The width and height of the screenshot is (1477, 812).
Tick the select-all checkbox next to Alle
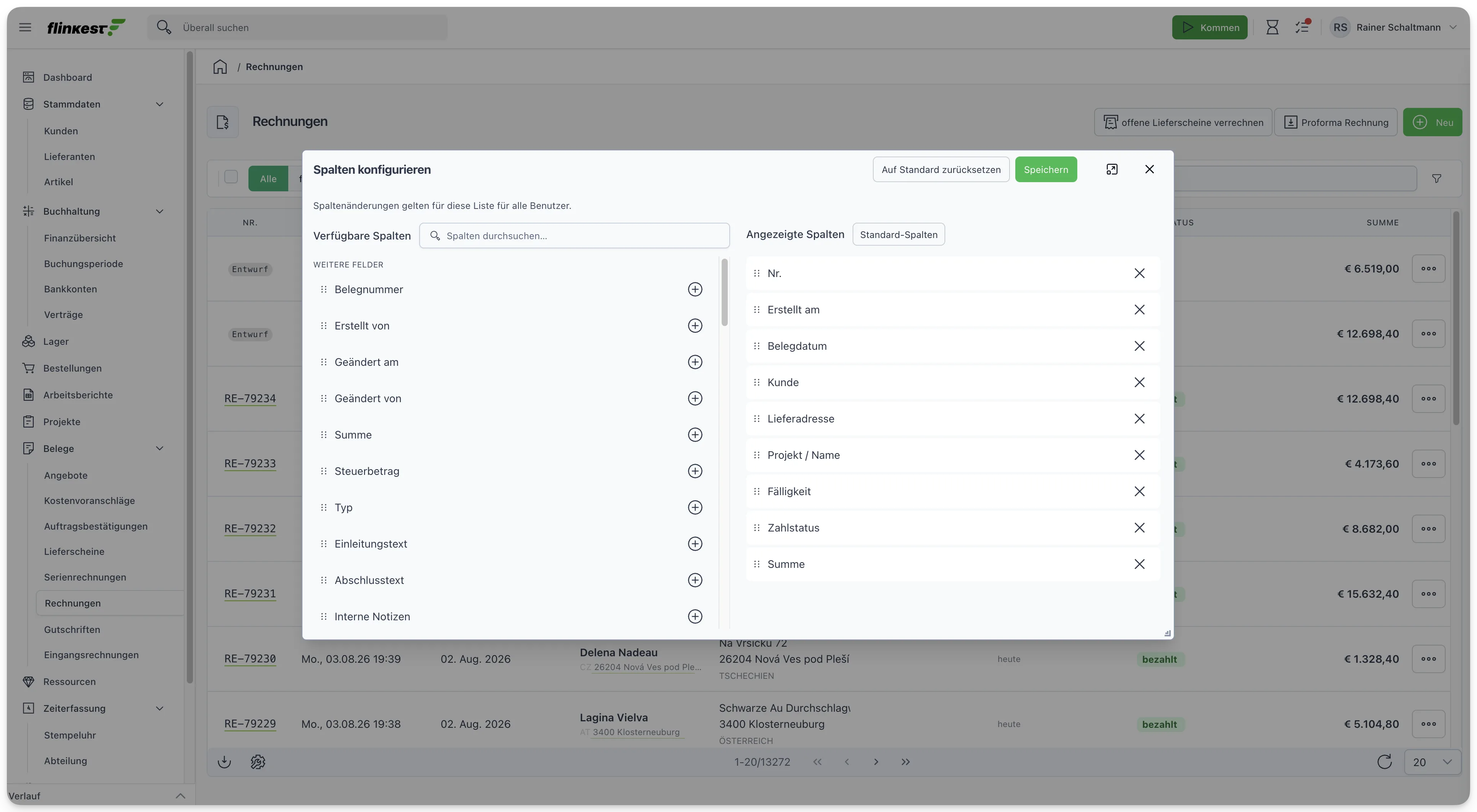click(x=231, y=177)
